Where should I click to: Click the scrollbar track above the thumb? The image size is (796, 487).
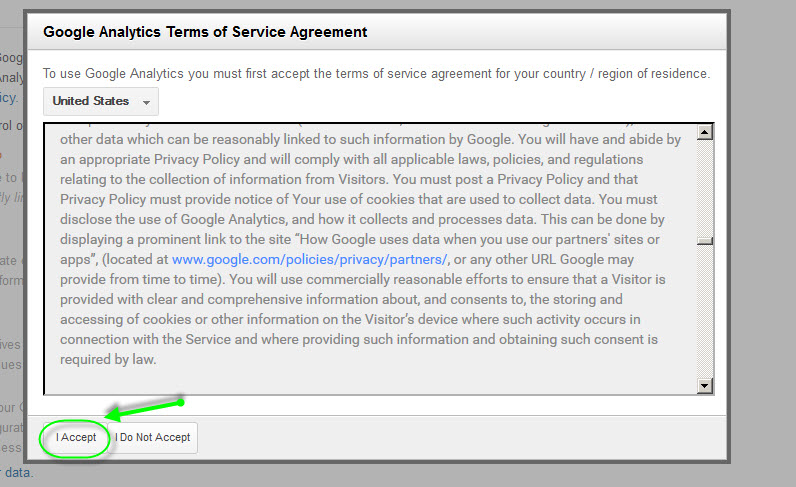click(705, 185)
